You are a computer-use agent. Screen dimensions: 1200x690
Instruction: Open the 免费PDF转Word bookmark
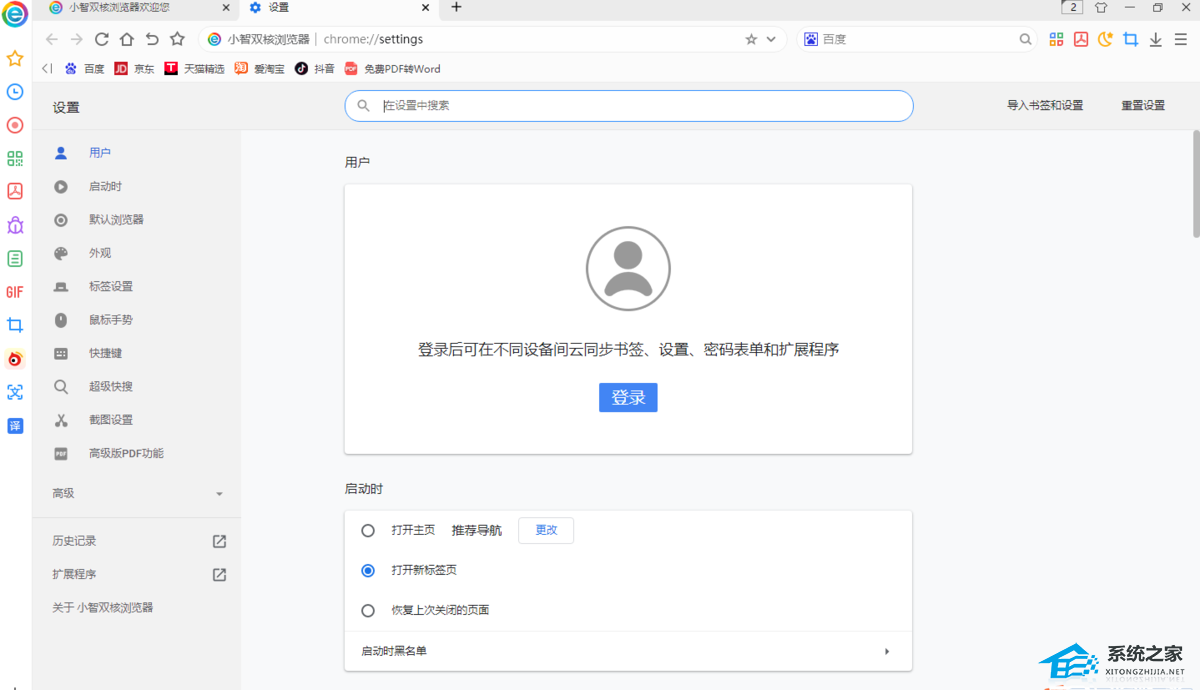[392, 69]
